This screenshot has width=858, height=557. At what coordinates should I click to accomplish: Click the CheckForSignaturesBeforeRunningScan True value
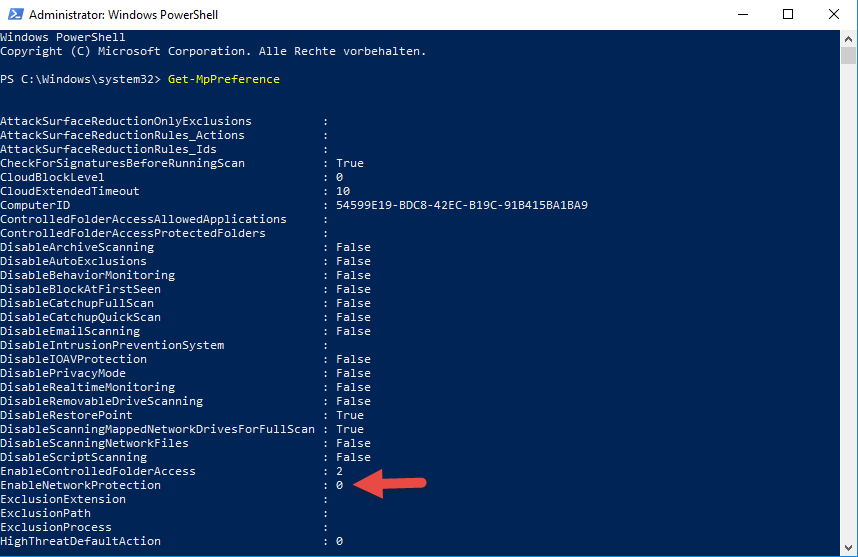pos(350,163)
